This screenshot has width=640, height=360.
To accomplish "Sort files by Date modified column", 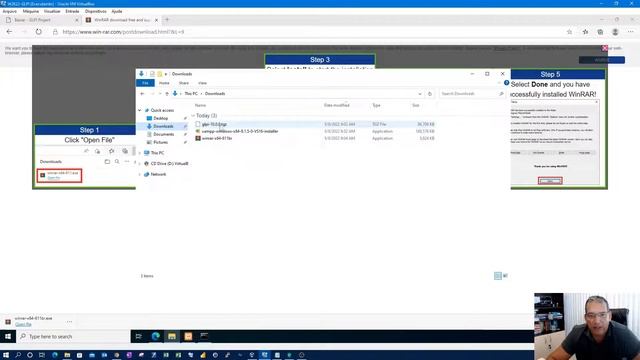I will point(336,105).
